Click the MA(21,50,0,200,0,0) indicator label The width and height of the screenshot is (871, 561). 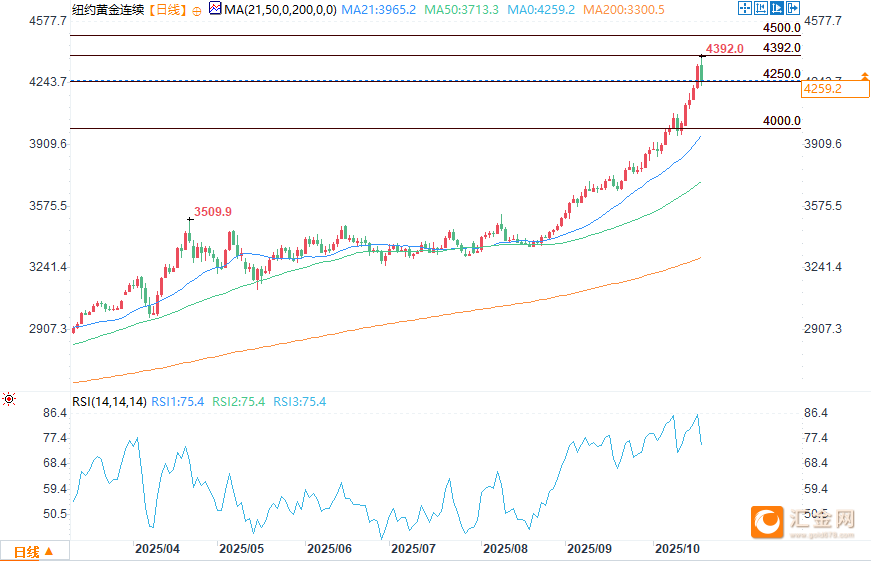[x=281, y=9]
